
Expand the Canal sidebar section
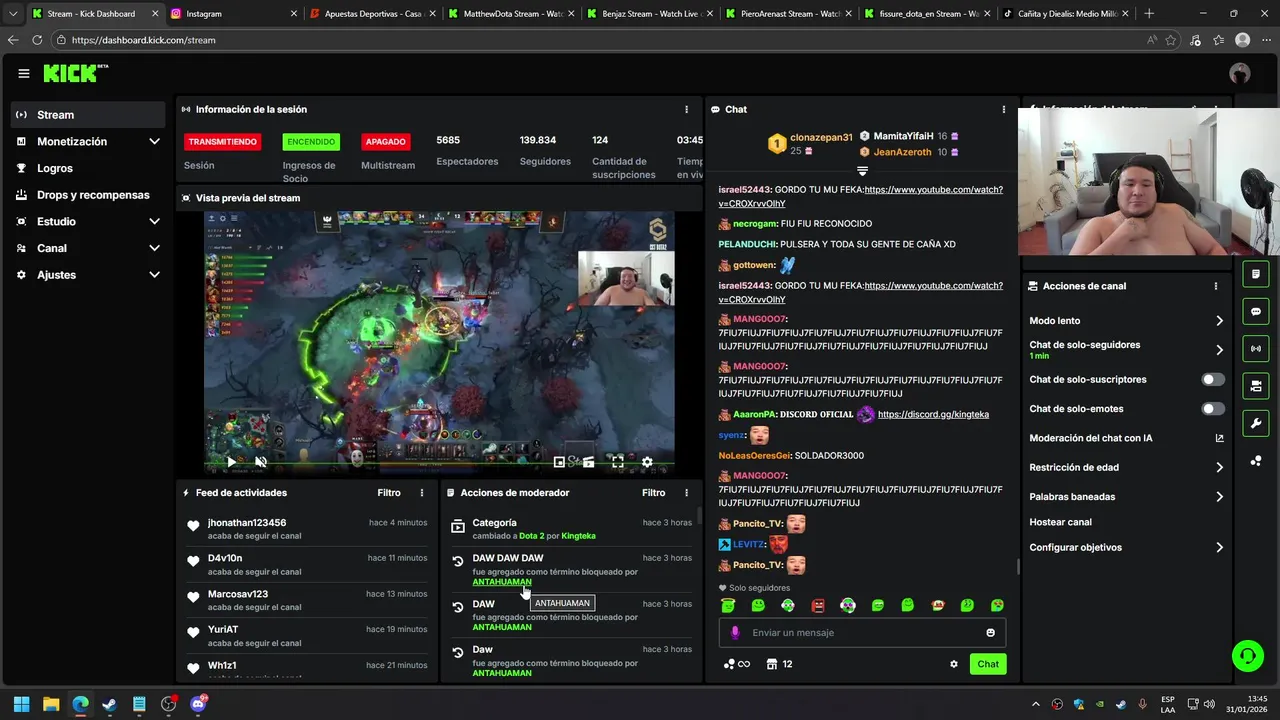pyautogui.click(x=154, y=248)
